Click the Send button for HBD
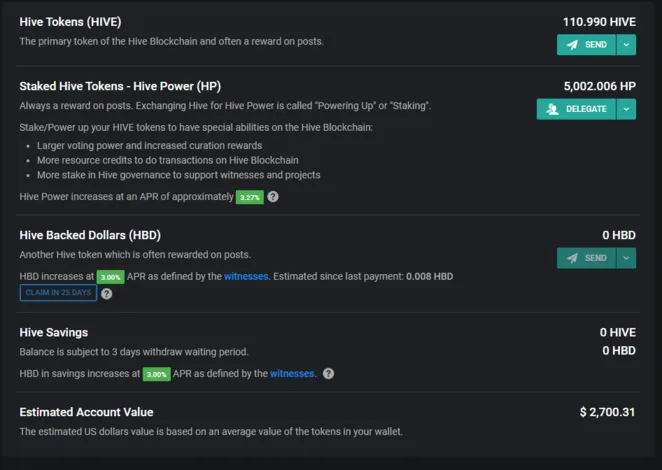This screenshot has width=662, height=470. (x=586, y=258)
